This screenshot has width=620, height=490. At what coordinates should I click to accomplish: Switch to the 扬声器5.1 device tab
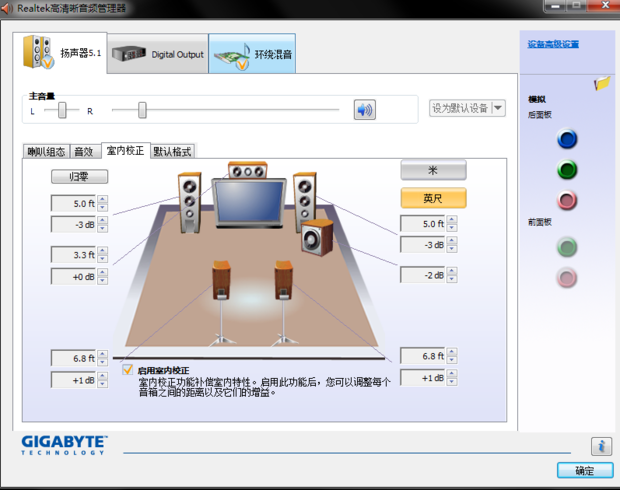60,53
